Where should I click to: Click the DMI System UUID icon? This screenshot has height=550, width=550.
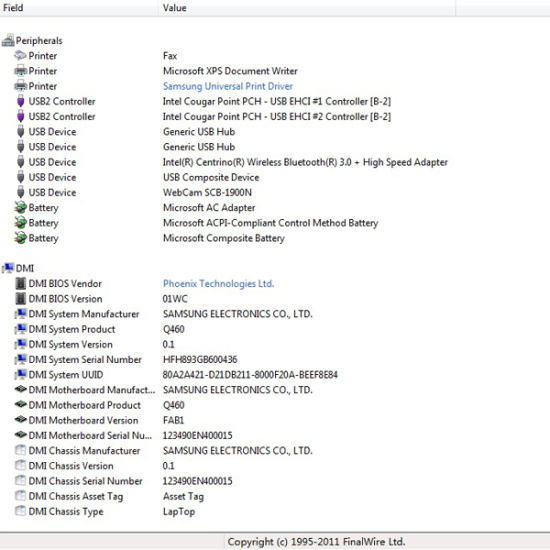pyautogui.click(x=21, y=374)
